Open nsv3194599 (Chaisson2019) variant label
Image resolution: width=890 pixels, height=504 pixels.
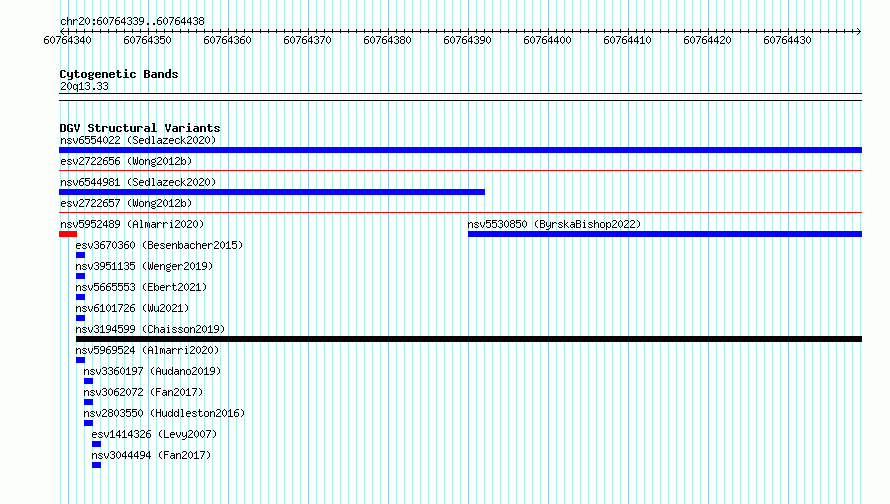150,329
